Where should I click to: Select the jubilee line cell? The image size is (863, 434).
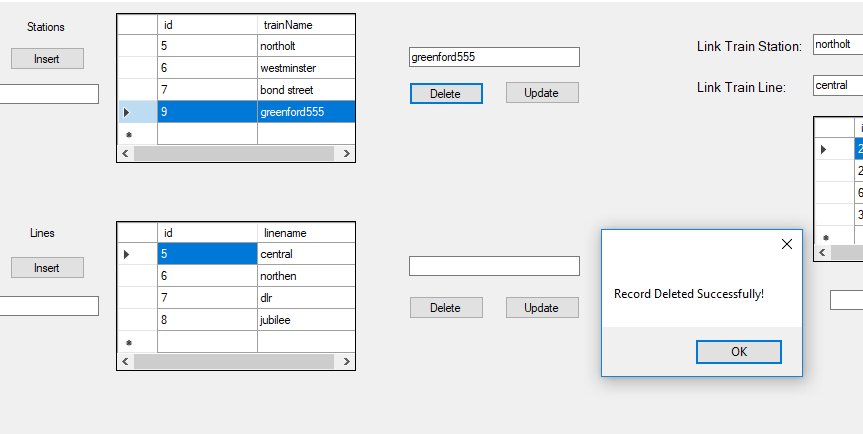305,320
